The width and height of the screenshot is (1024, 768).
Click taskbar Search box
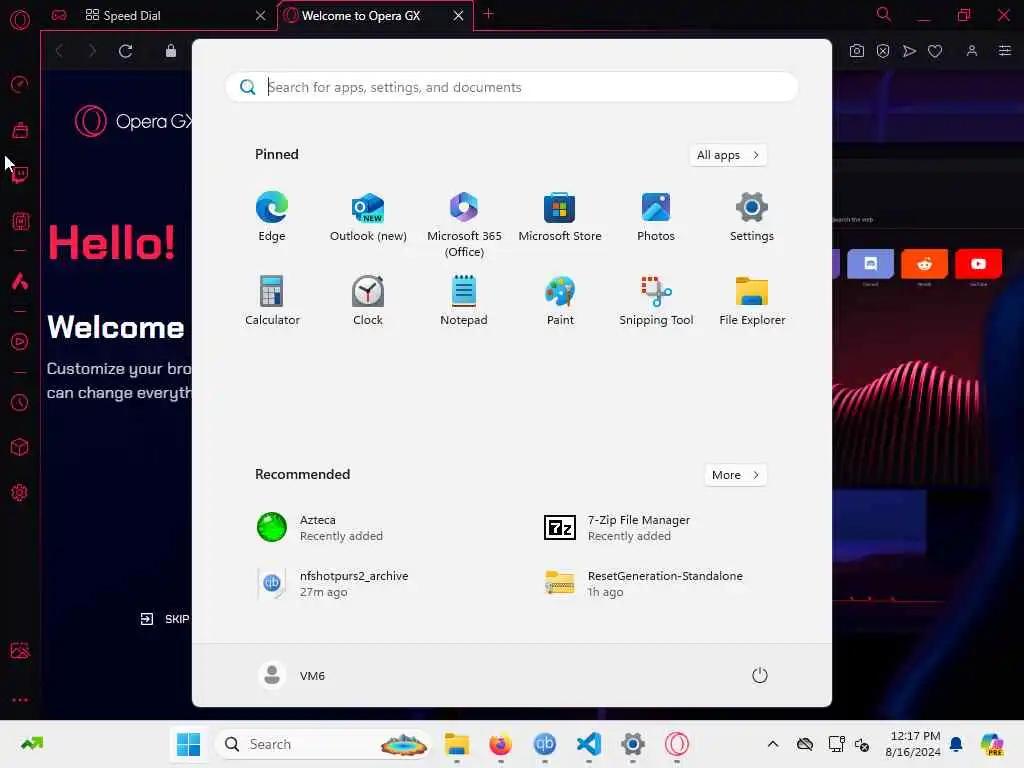pyautogui.click(x=323, y=744)
